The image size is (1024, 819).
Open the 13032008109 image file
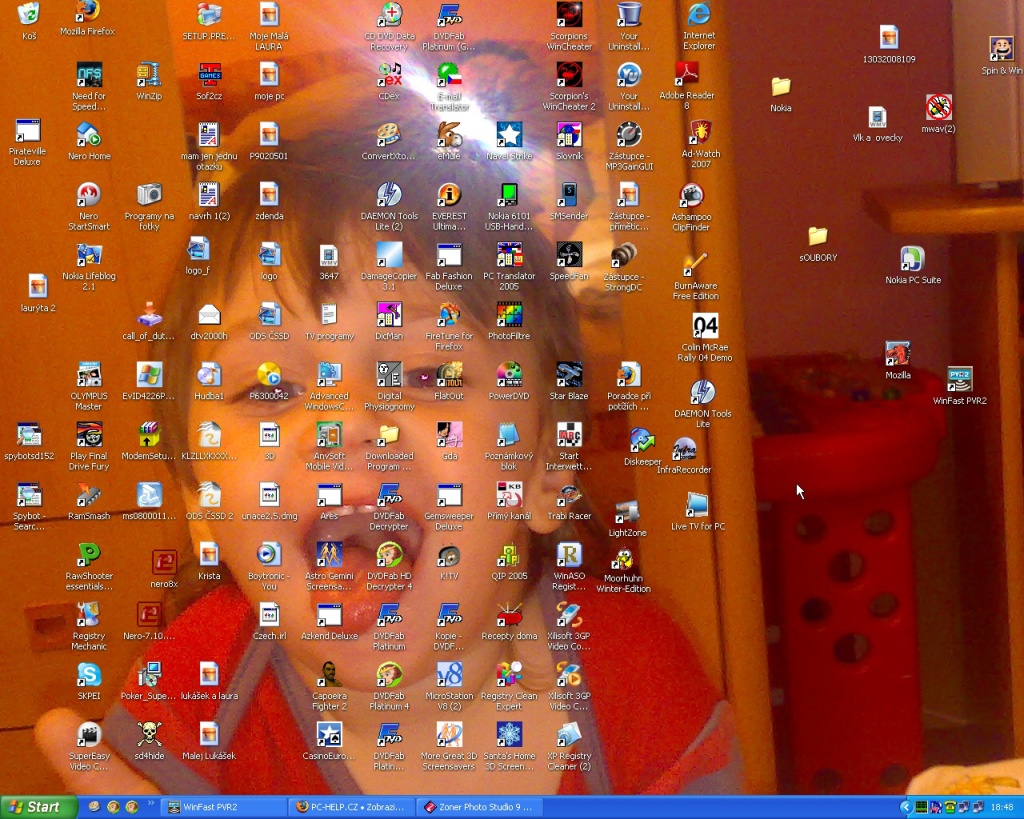point(889,44)
